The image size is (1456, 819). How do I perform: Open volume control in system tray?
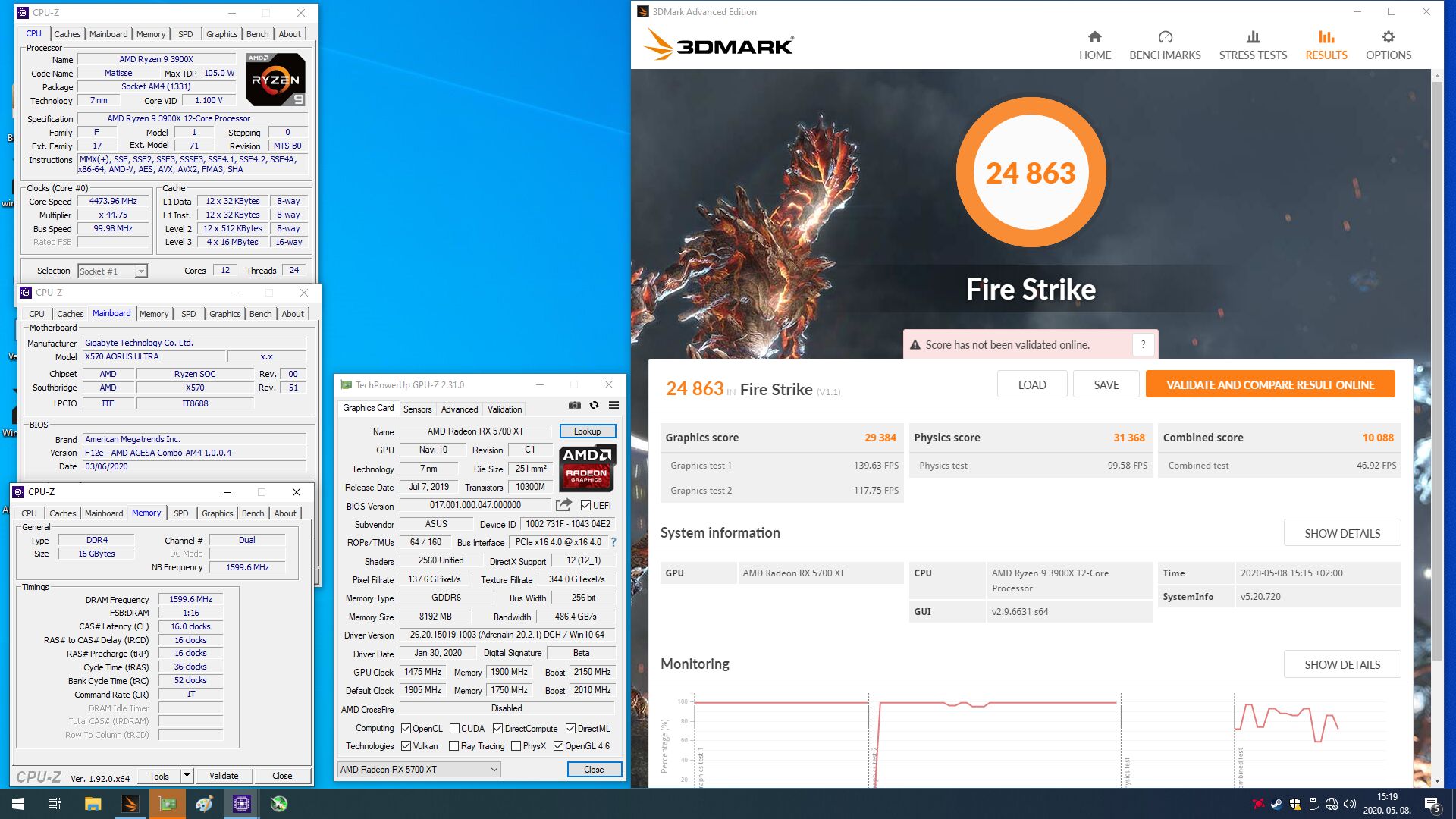pyautogui.click(x=1349, y=804)
